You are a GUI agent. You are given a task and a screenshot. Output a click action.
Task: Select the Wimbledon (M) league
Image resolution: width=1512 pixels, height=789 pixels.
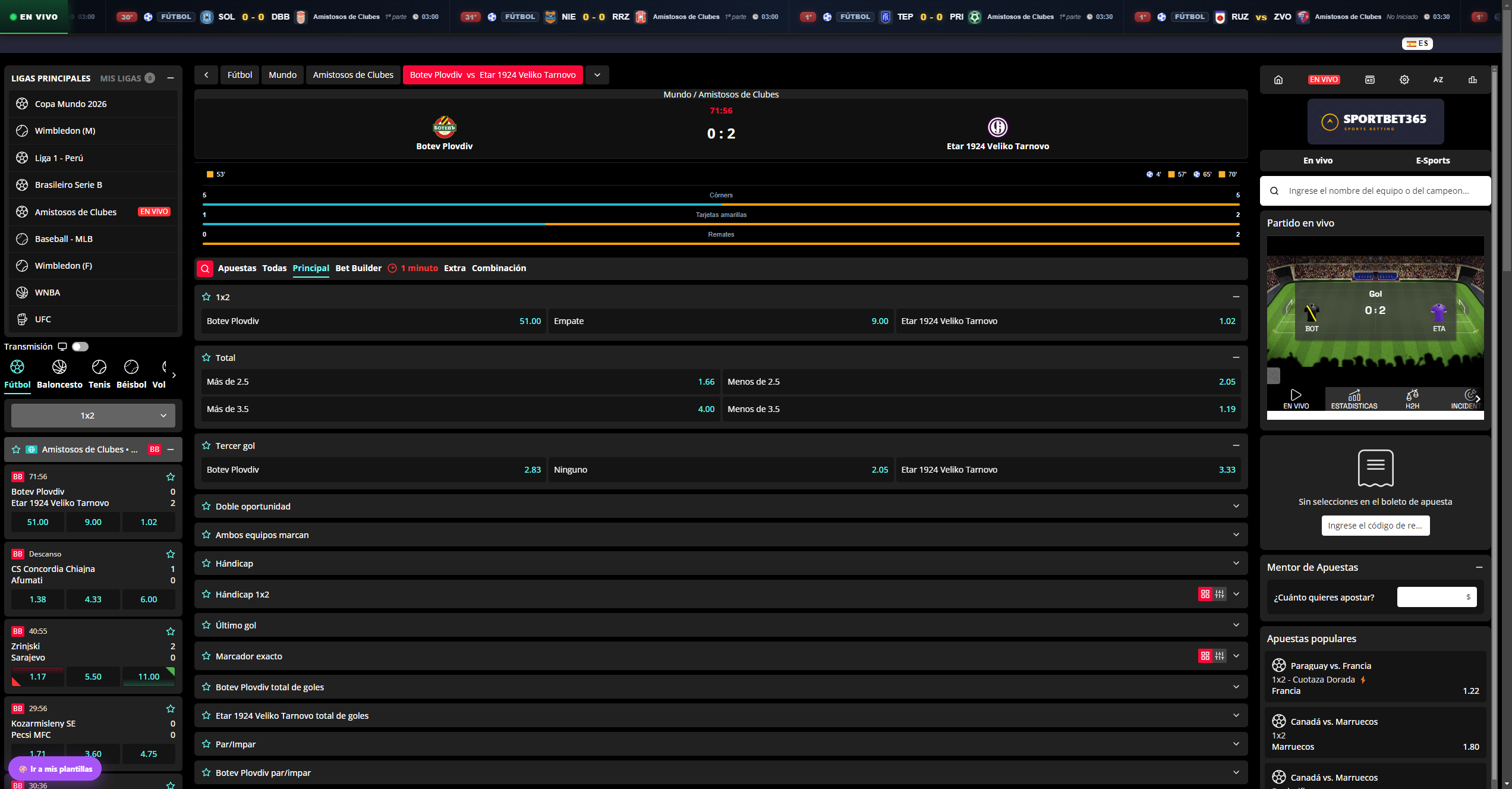(x=93, y=131)
